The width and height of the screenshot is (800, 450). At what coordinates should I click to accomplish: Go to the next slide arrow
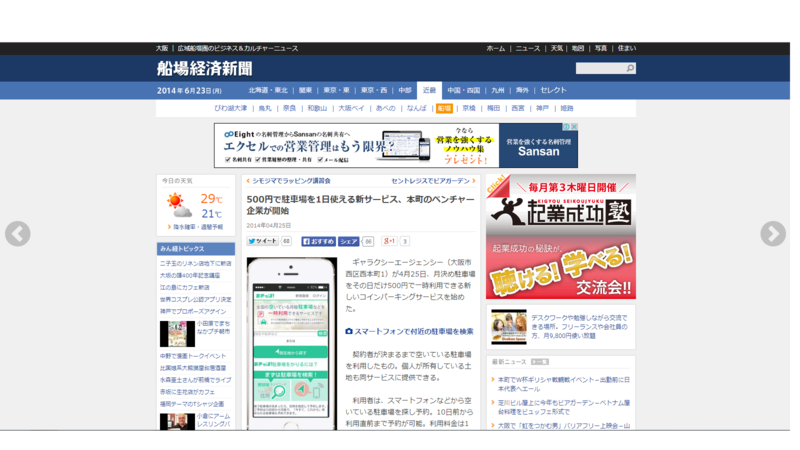click(x=773, y=234)
